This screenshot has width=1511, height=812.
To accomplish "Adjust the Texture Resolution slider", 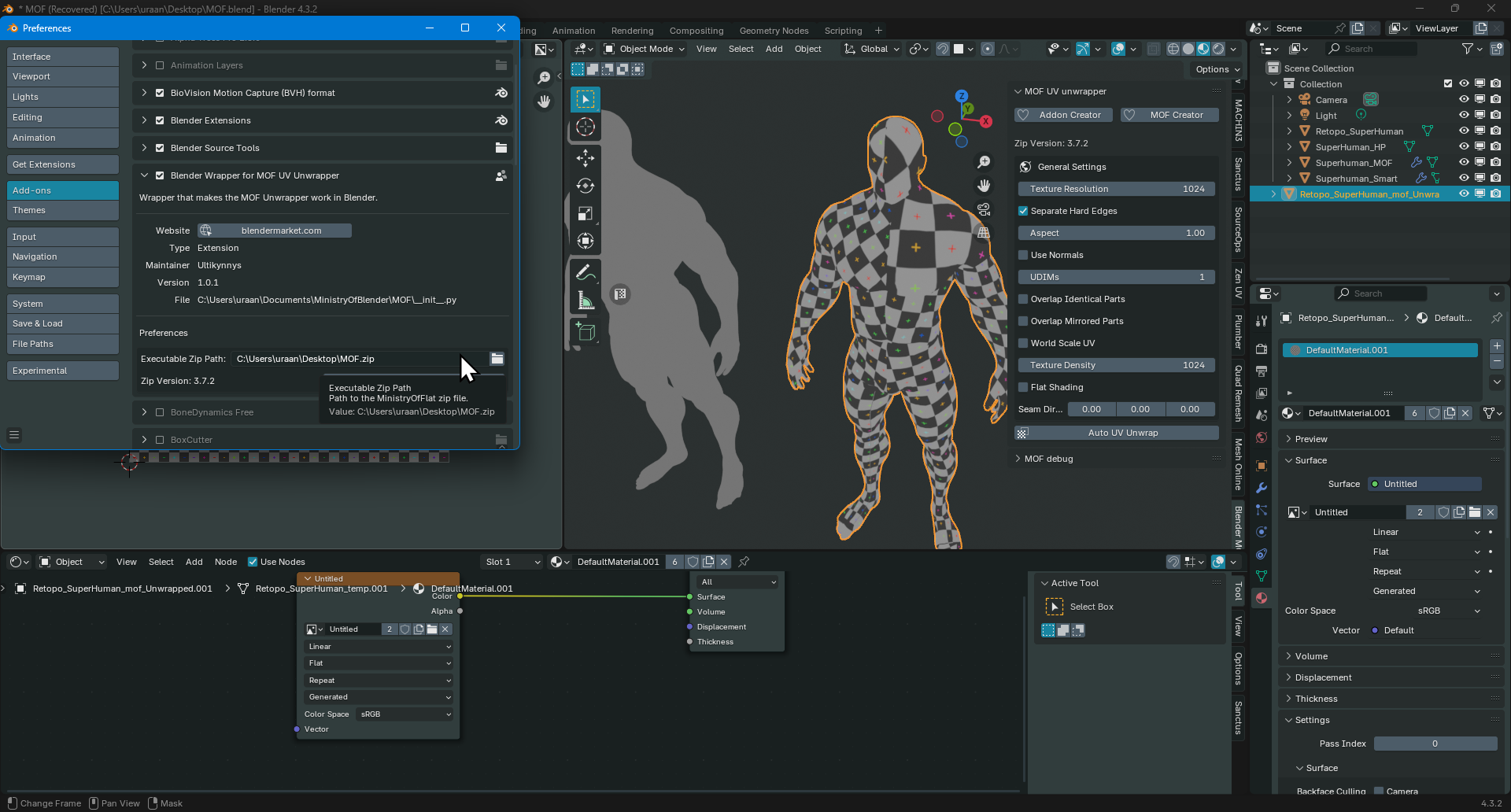I will click(1117, 189).
